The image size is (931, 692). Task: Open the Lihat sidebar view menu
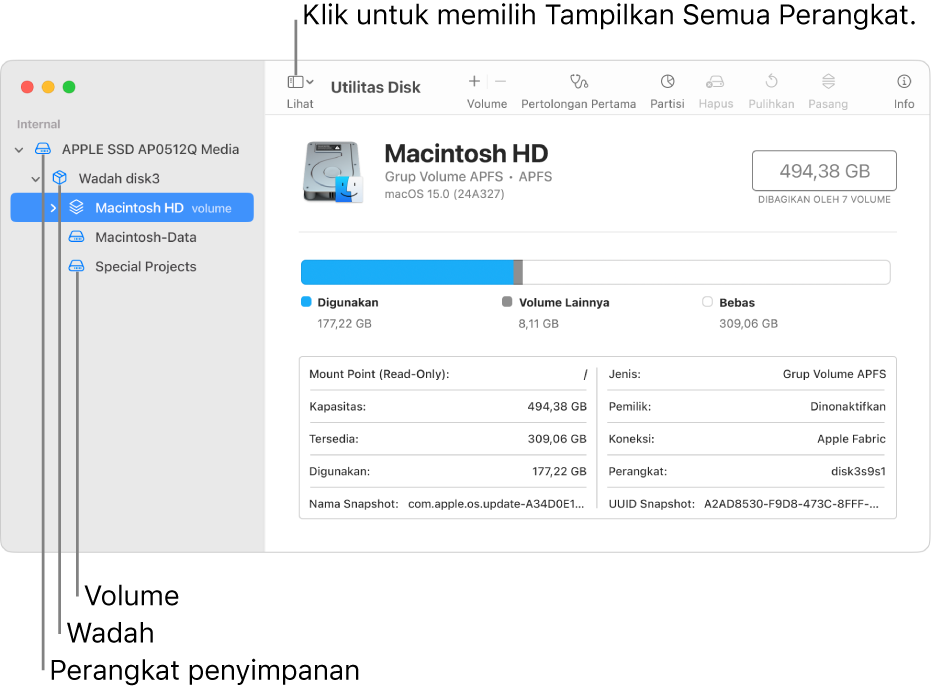point(300,82)
